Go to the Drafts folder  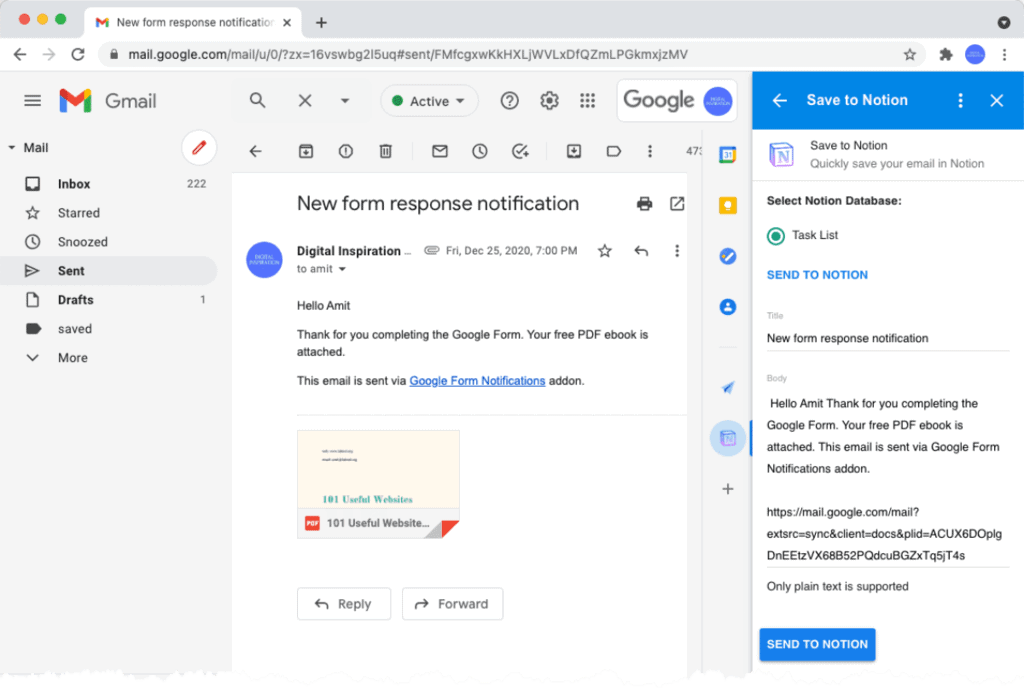pos(75,300)
